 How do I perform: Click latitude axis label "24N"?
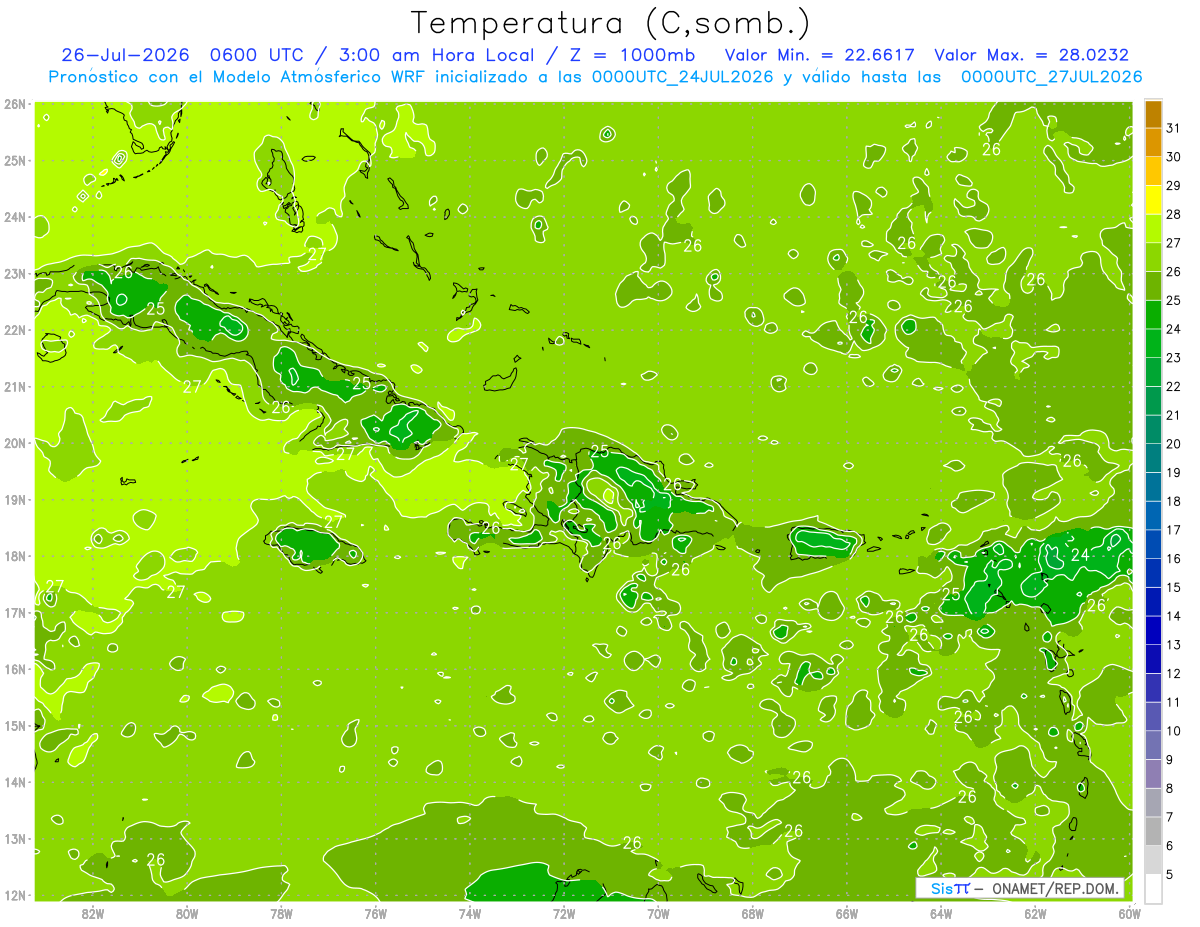coord(15,217)
